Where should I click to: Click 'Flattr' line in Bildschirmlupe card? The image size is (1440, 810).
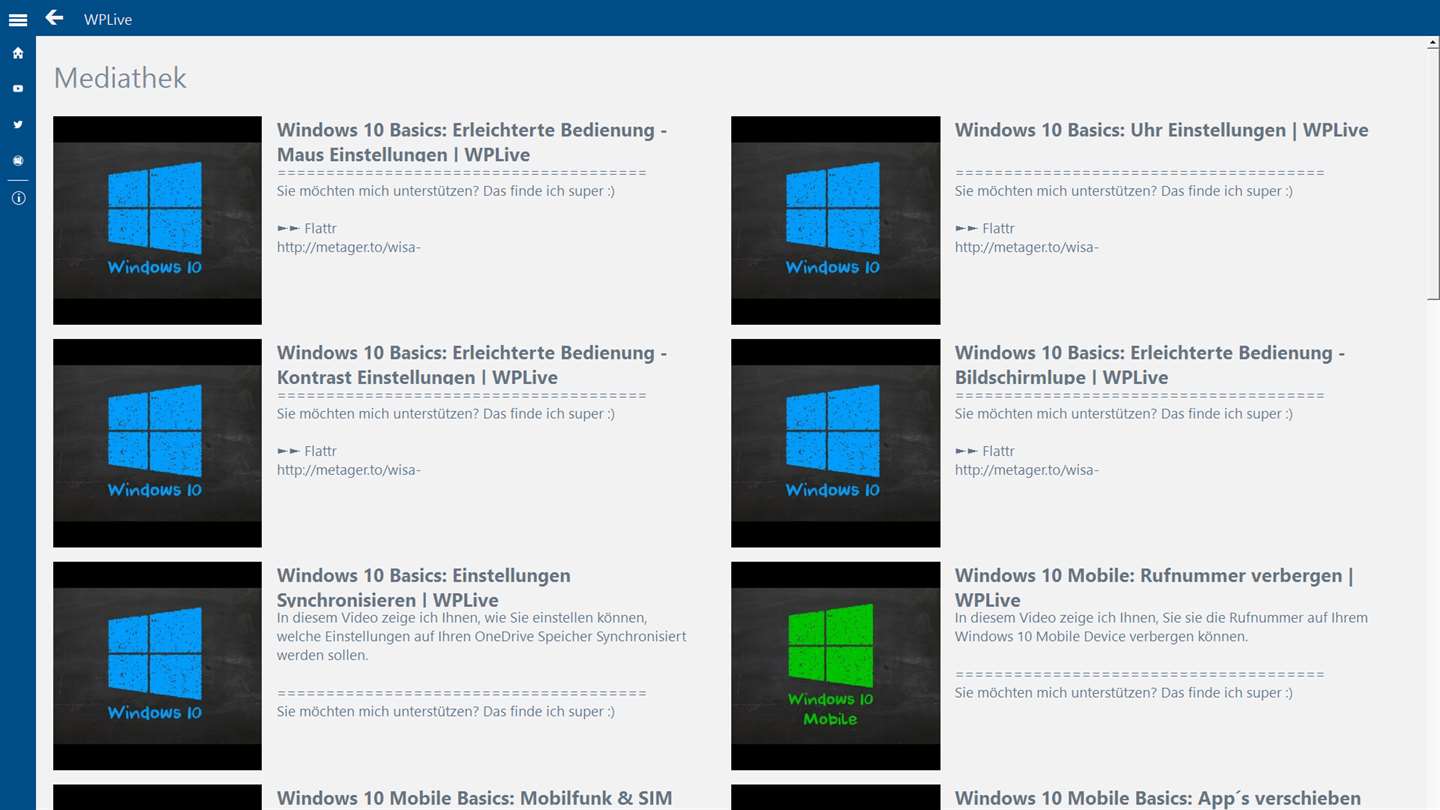(985, 452)
